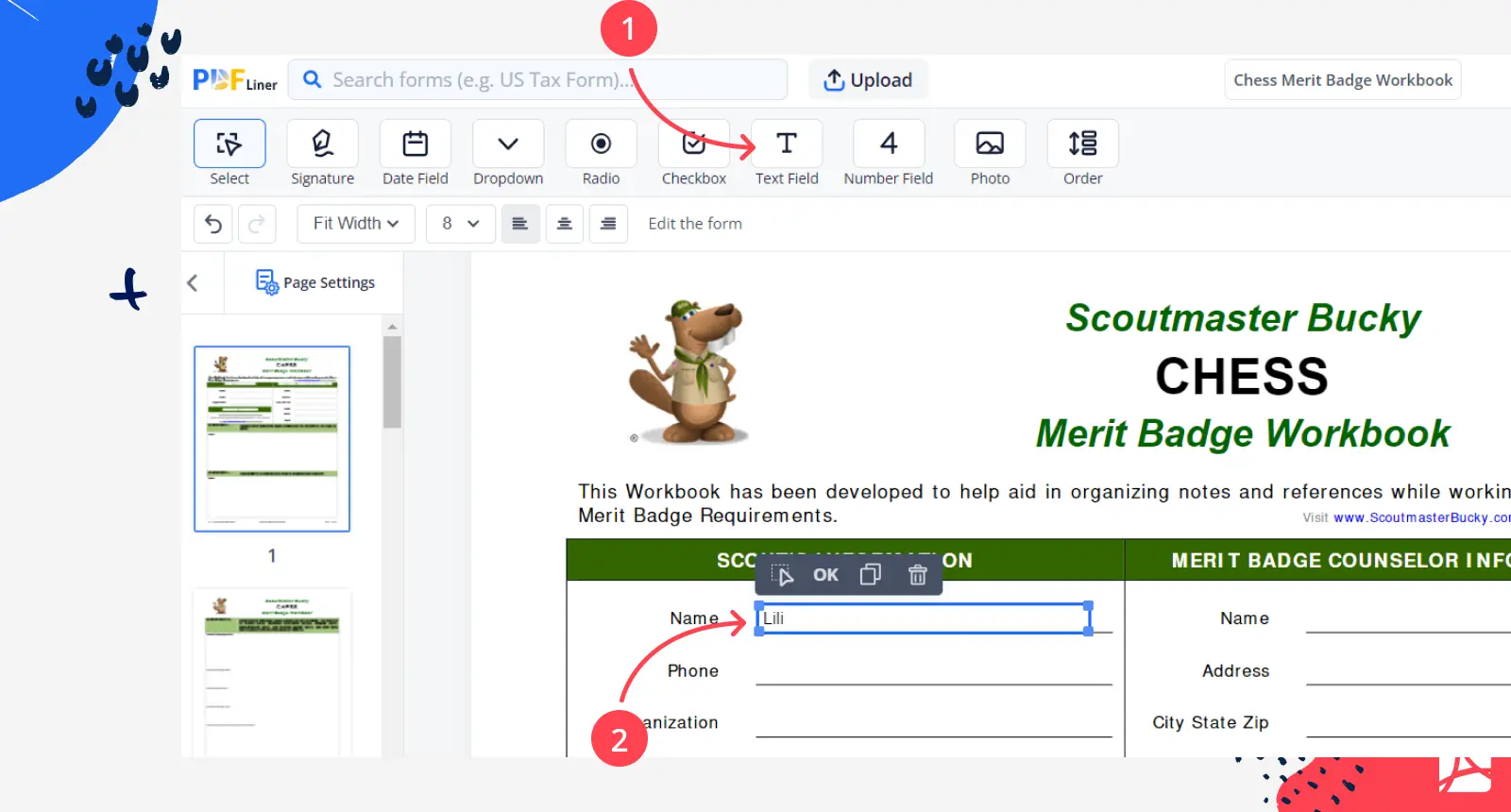Click the 'Edit the form' text
Image resolution: width=1511 pixels, height=812 pixels.
pyautogui.click(x=695, y=224)
